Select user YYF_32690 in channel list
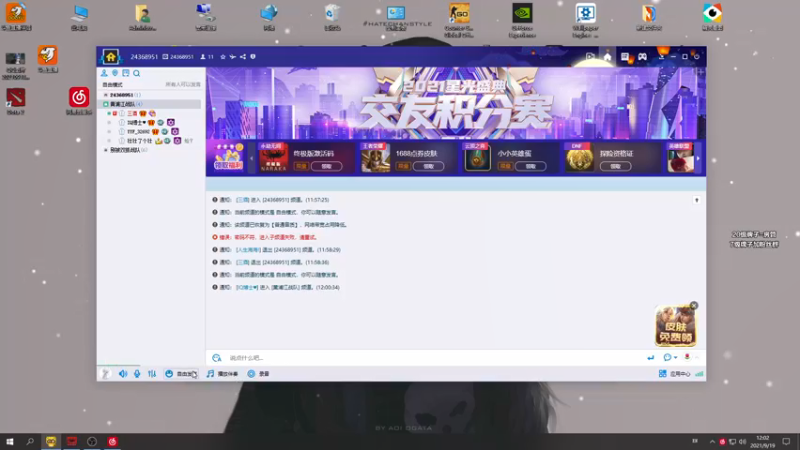800x450 pixels. click(x=138, y=132)
